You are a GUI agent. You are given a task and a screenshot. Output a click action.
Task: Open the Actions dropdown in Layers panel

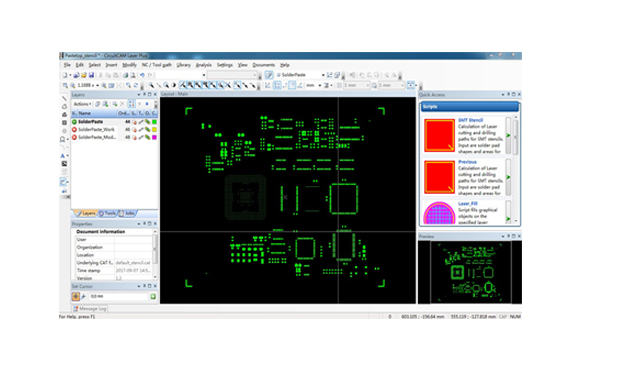click(x=82, y=104)
